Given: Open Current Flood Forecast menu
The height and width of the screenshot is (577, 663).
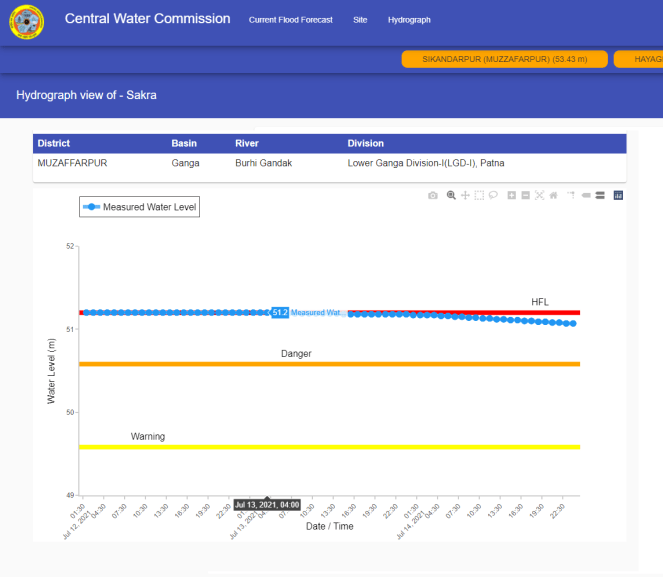Looking at the screenshot, I should click(x=290, y=20).
